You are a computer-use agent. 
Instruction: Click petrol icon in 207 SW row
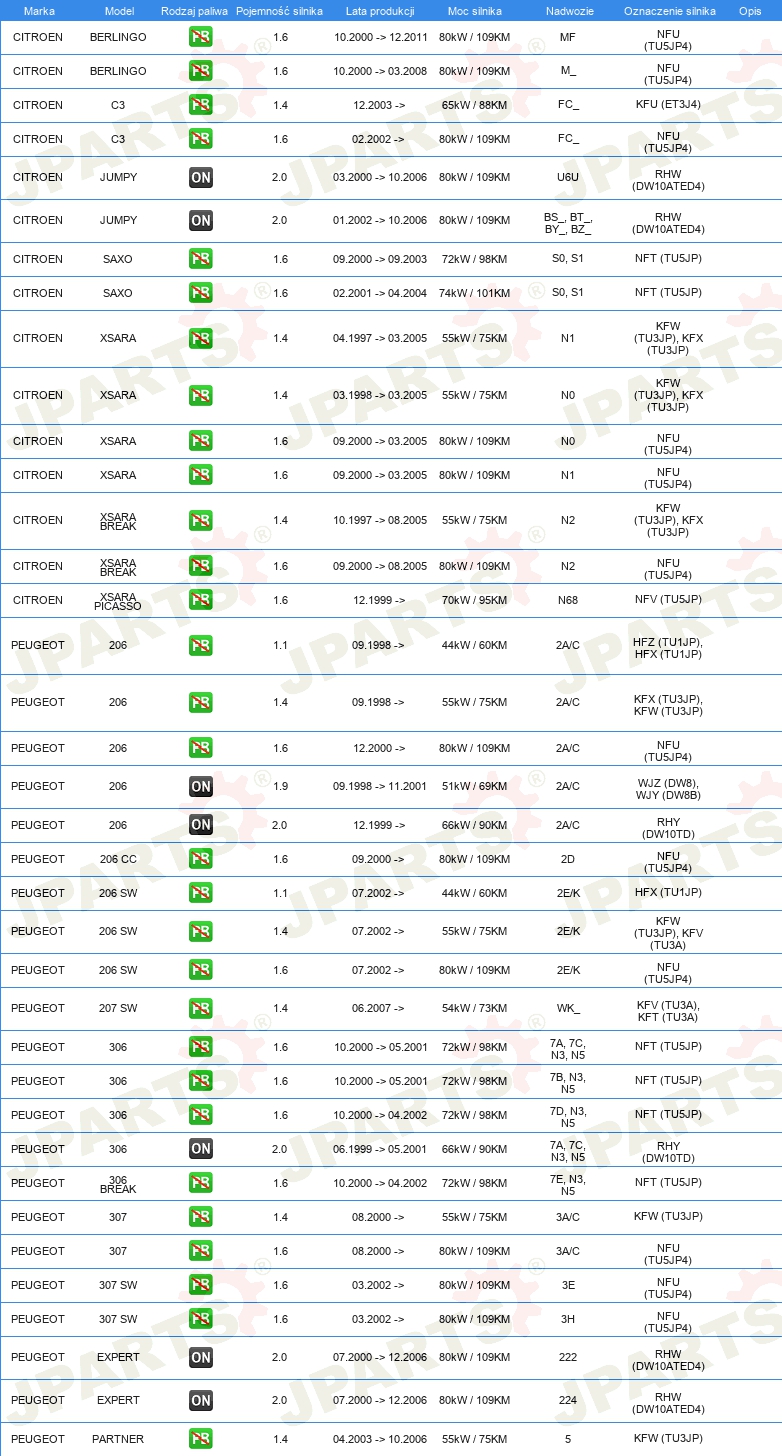coord(200,1008)
